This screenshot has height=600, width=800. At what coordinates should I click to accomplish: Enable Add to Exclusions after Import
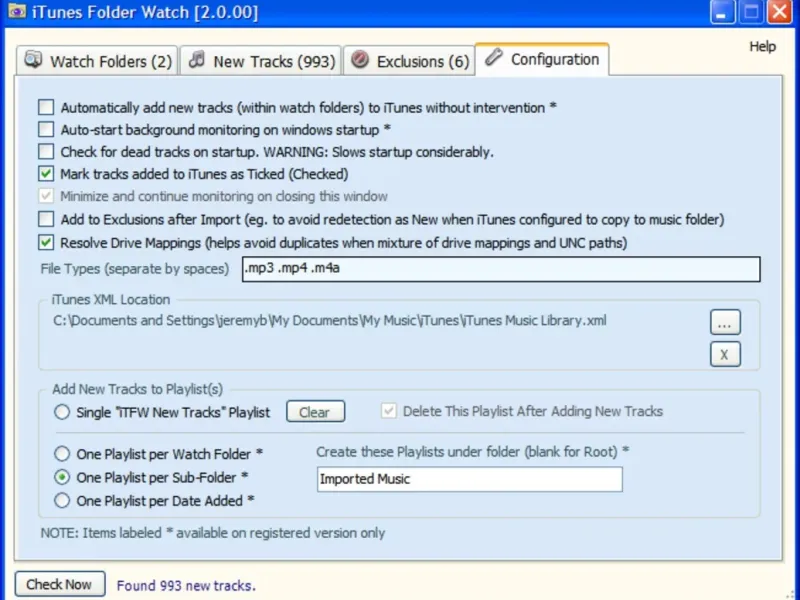pos(46,219)
